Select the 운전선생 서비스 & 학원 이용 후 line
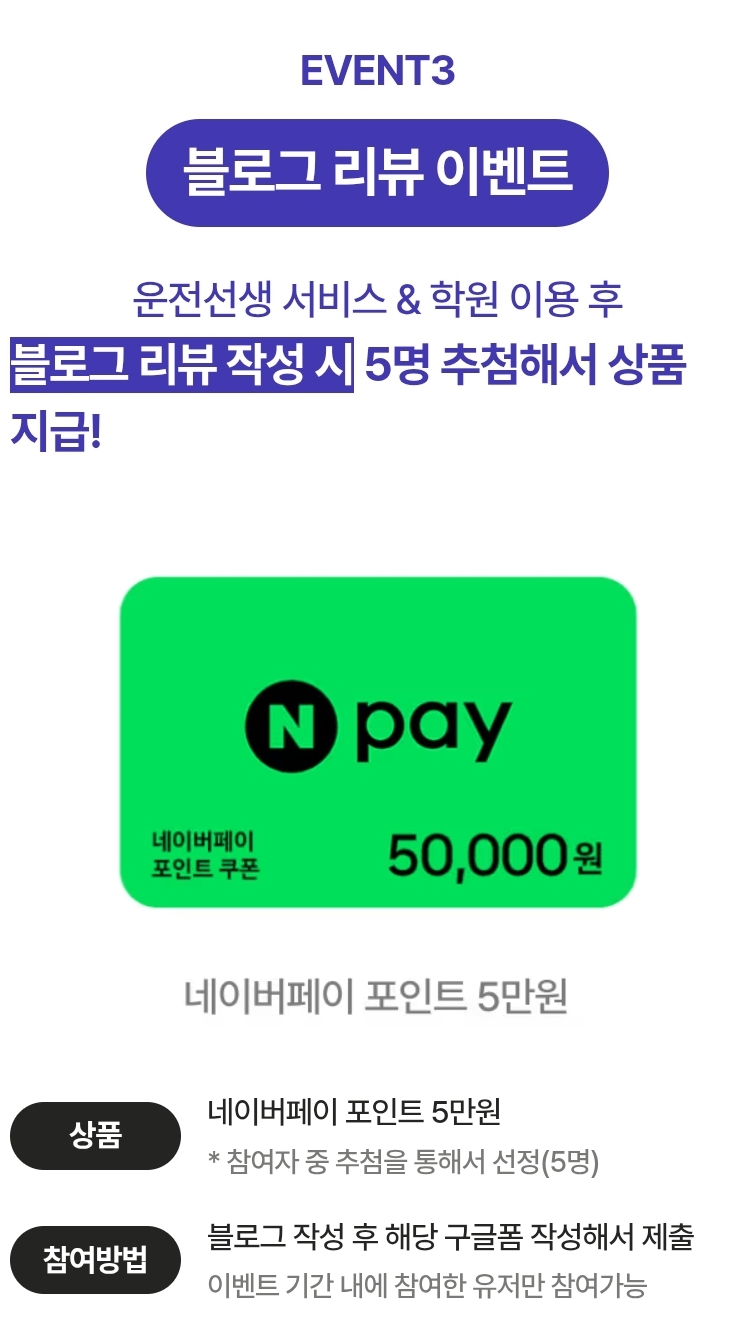This screenshot has height=1323, width=747. coord(377,299)
